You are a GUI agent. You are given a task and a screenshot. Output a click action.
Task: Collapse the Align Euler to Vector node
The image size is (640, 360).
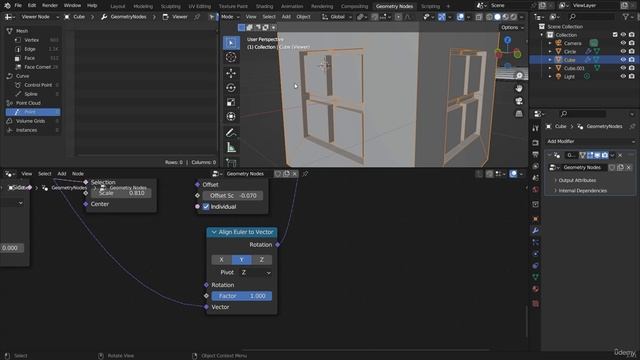[x=214, y=232]
